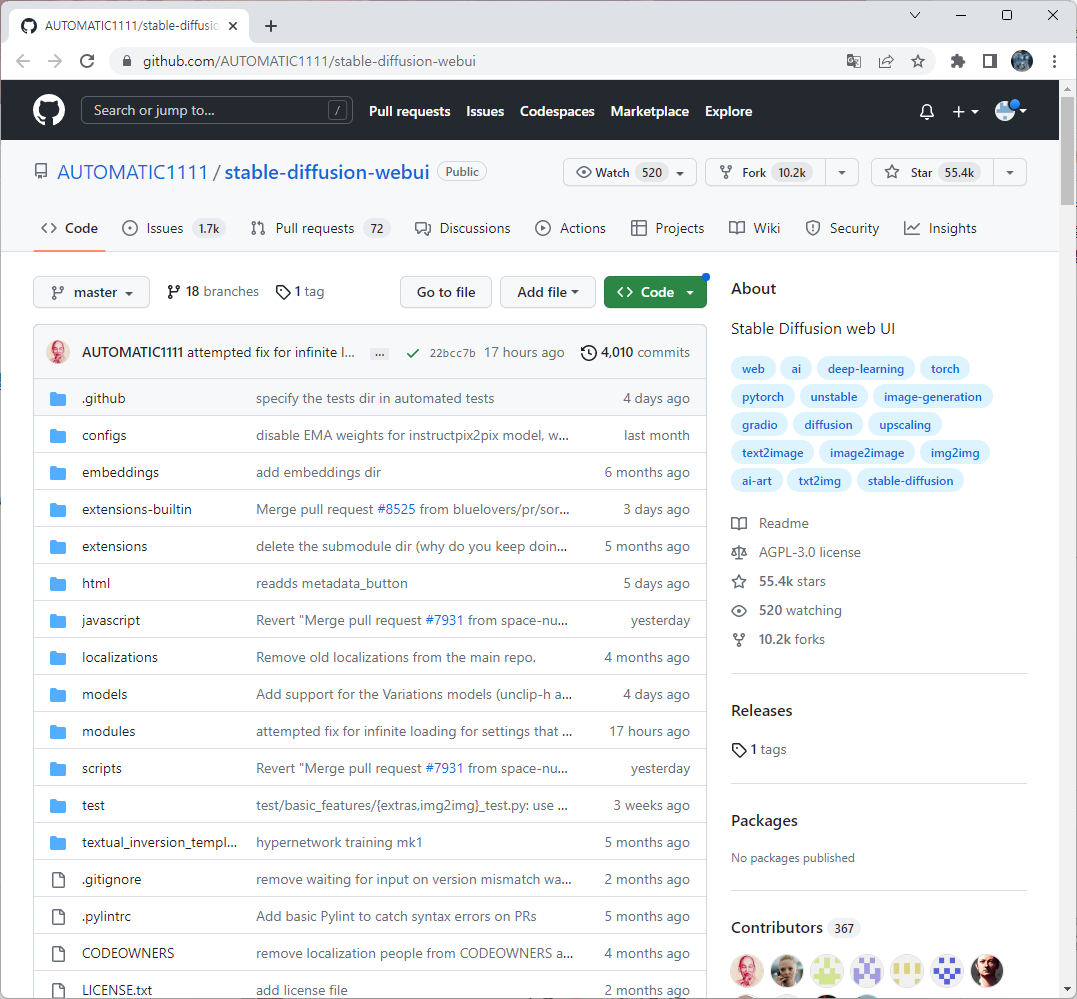The width and height of the screenshot is (1077, 999).
Task: Open the modules folder
Action: click(x=109, y=732)
